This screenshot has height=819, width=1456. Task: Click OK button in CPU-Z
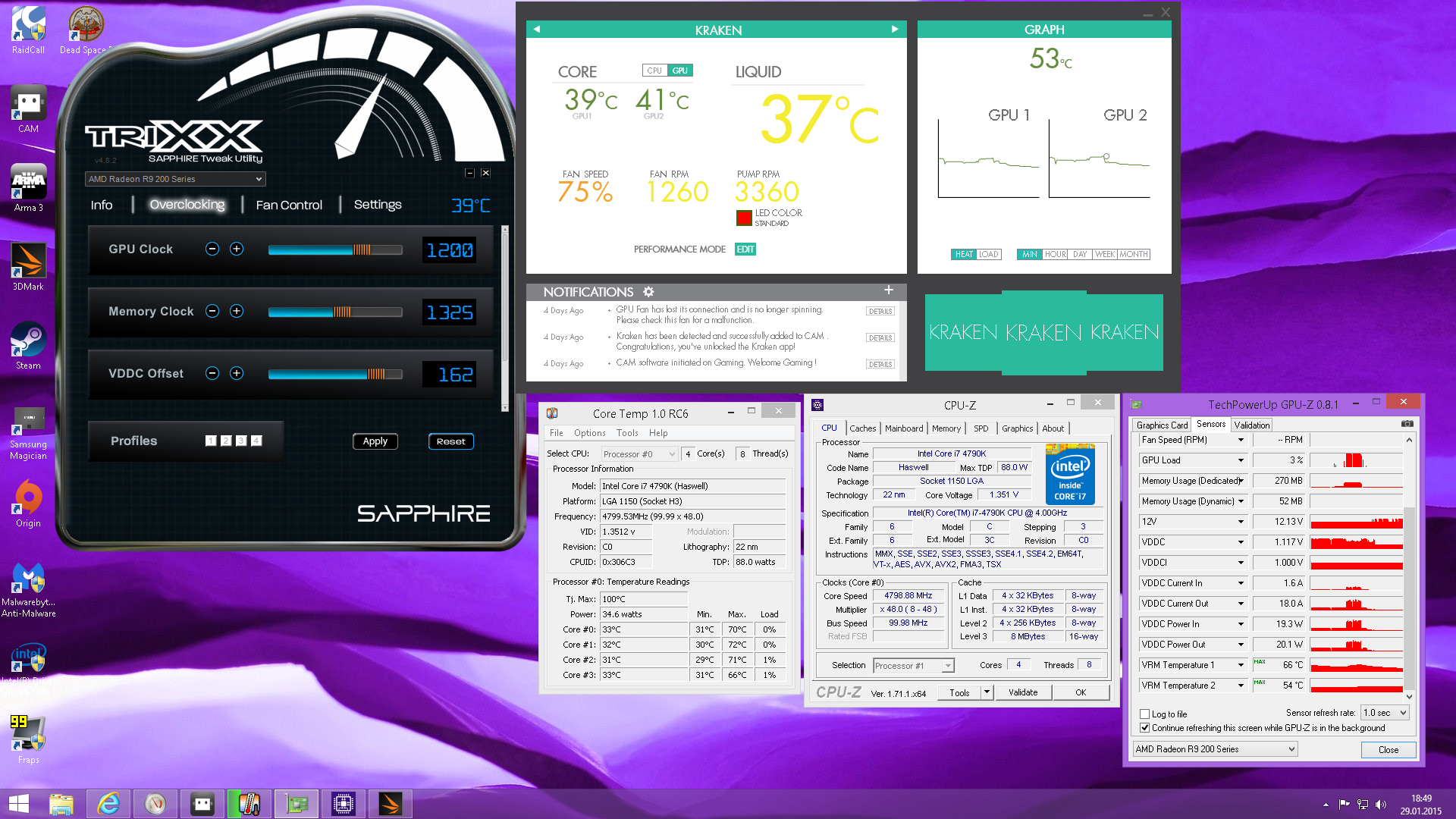point(1081,692)
